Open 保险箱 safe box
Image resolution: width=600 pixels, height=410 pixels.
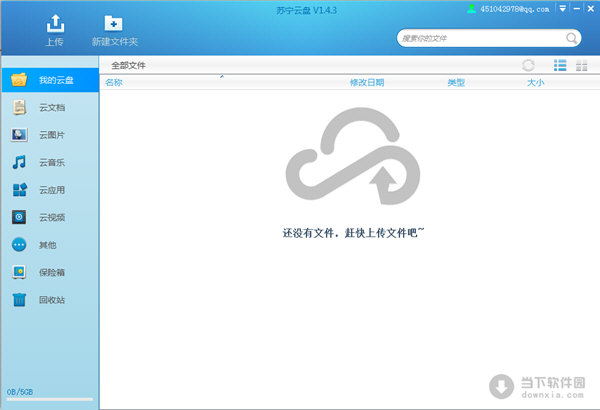(50, 272)
